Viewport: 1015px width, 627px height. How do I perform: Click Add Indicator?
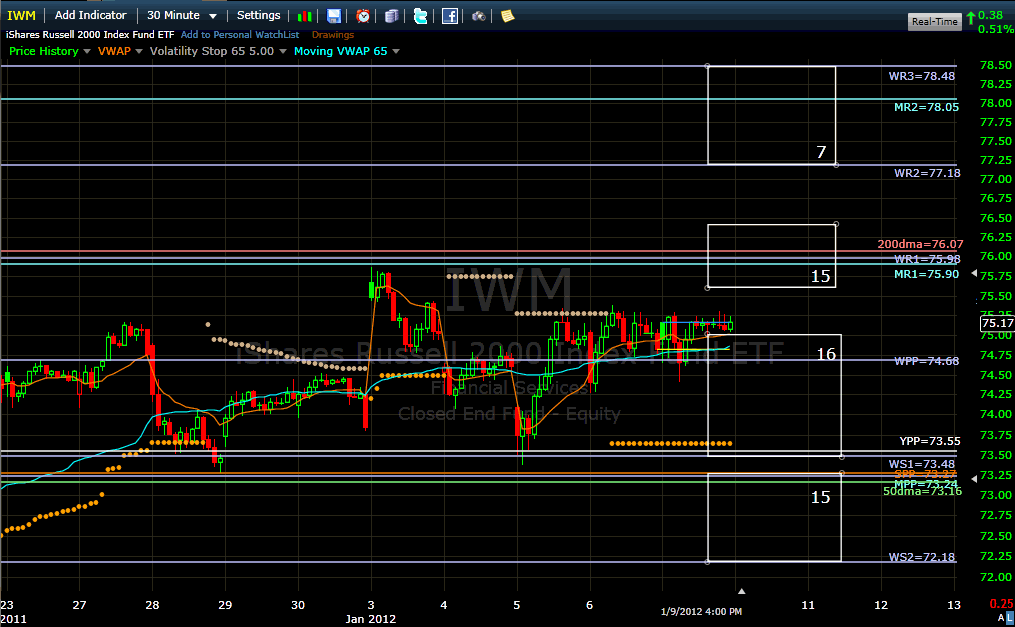coord(91,15)
